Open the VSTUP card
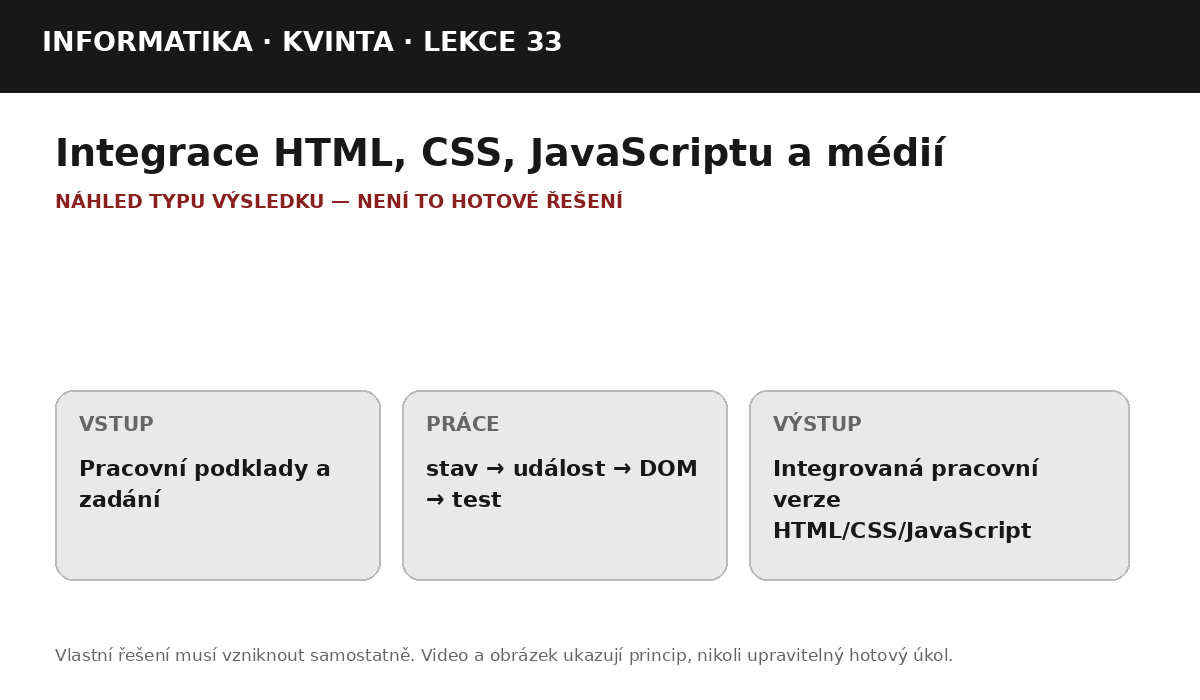The image size is (1200, 700). click(218, 485)
